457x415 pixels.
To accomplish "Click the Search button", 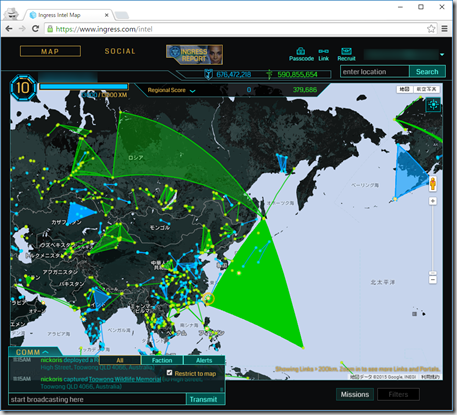I will [427, 72].
